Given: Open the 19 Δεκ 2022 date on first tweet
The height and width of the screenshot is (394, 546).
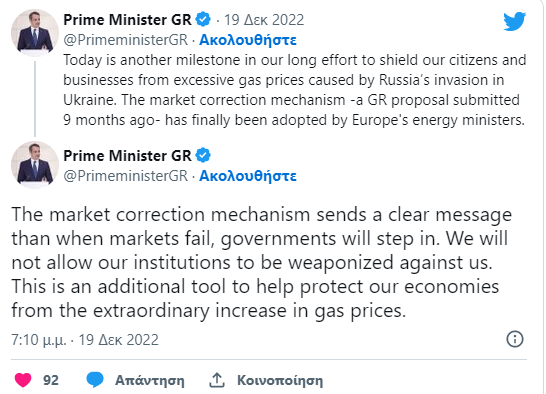Looking at the screenshot, I should 264,20.
